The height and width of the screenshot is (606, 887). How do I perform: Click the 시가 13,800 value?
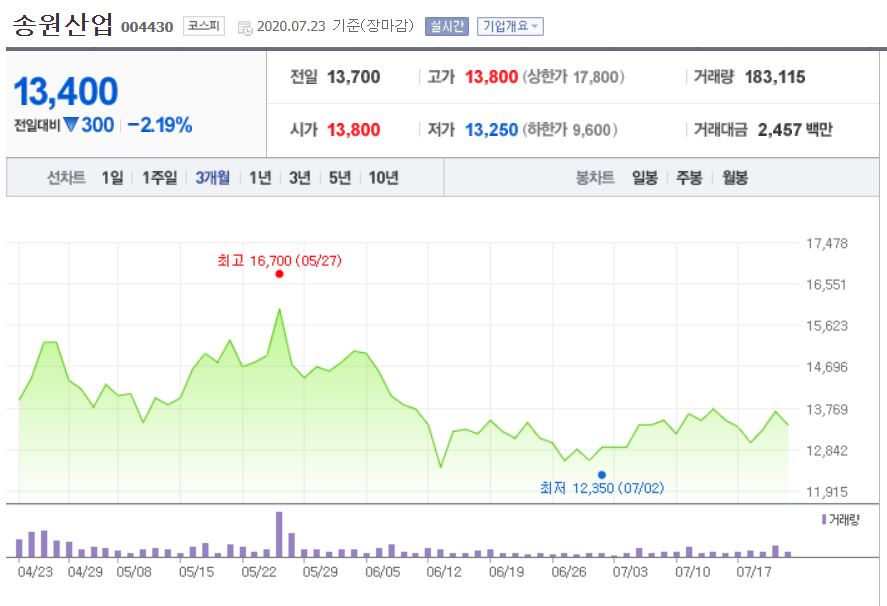tap(354, 130)
